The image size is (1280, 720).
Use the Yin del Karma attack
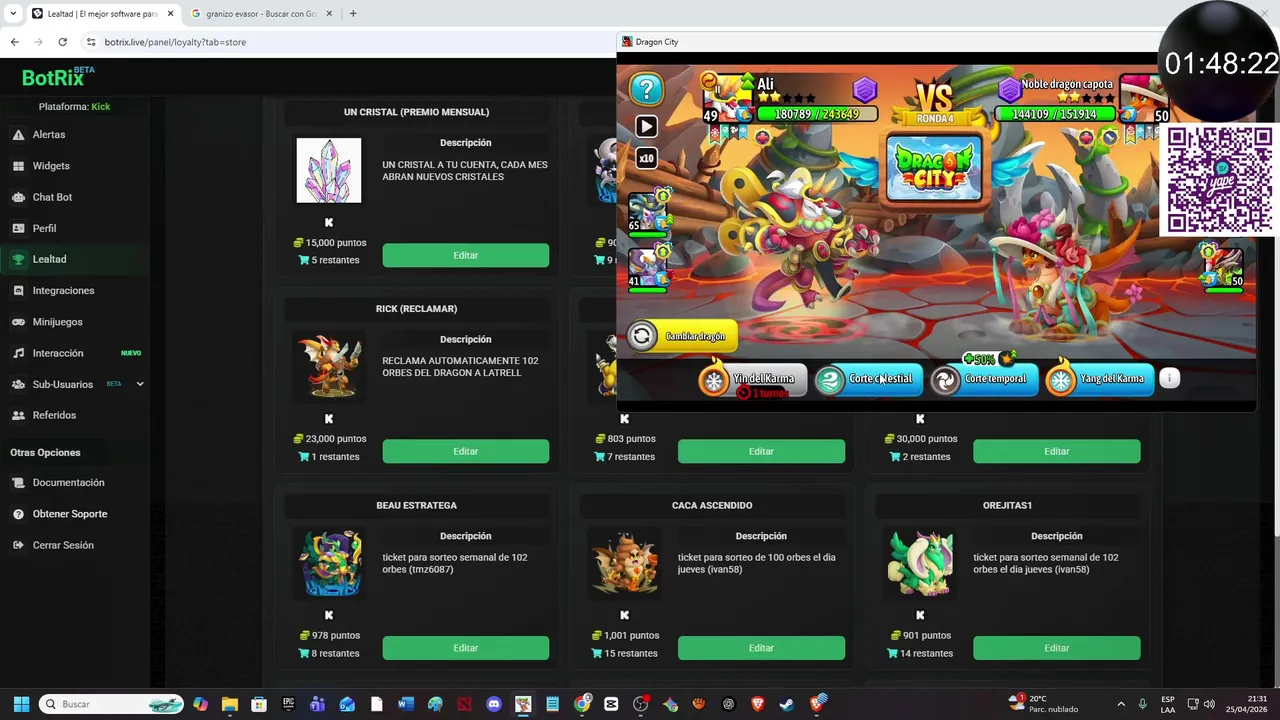752,379
